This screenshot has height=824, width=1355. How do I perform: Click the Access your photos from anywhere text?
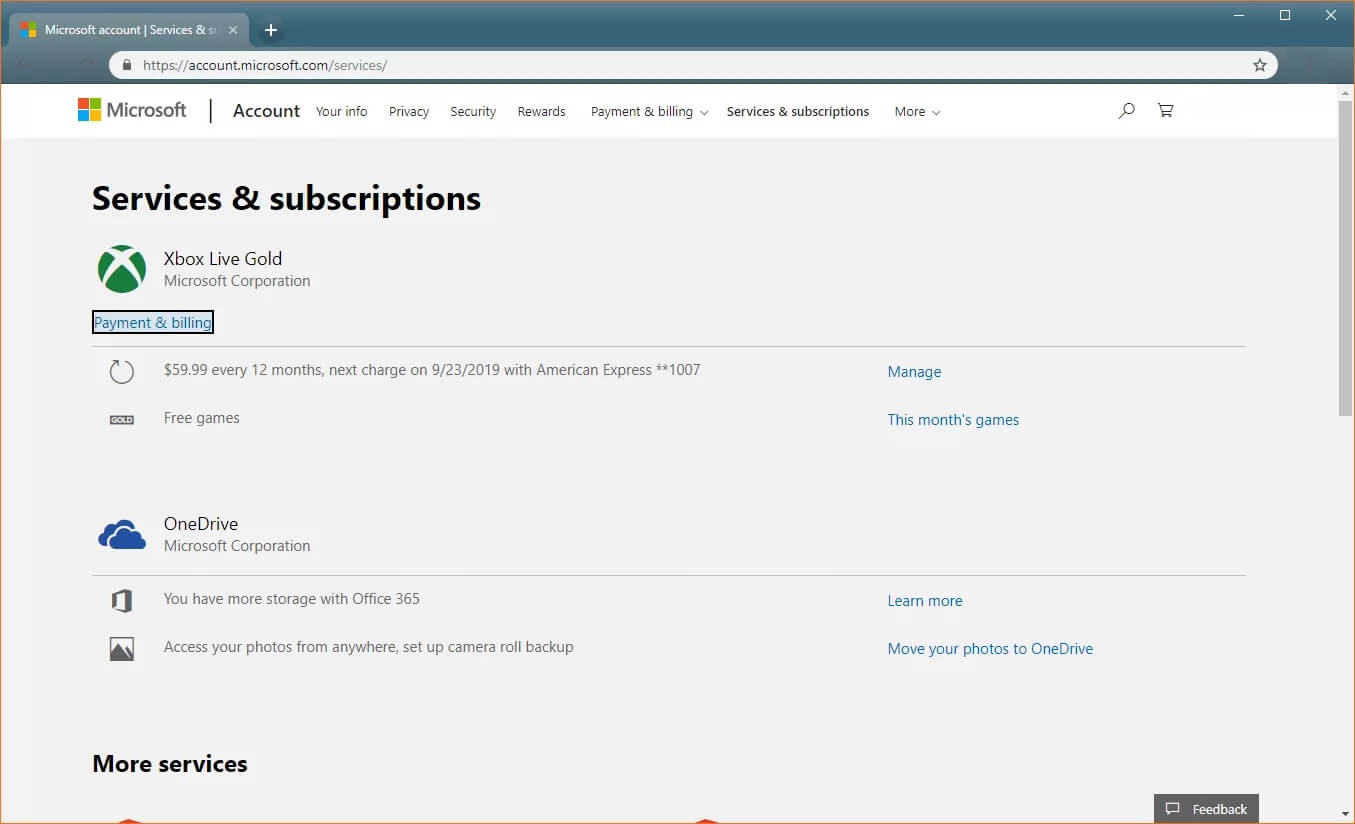point(369,647)
